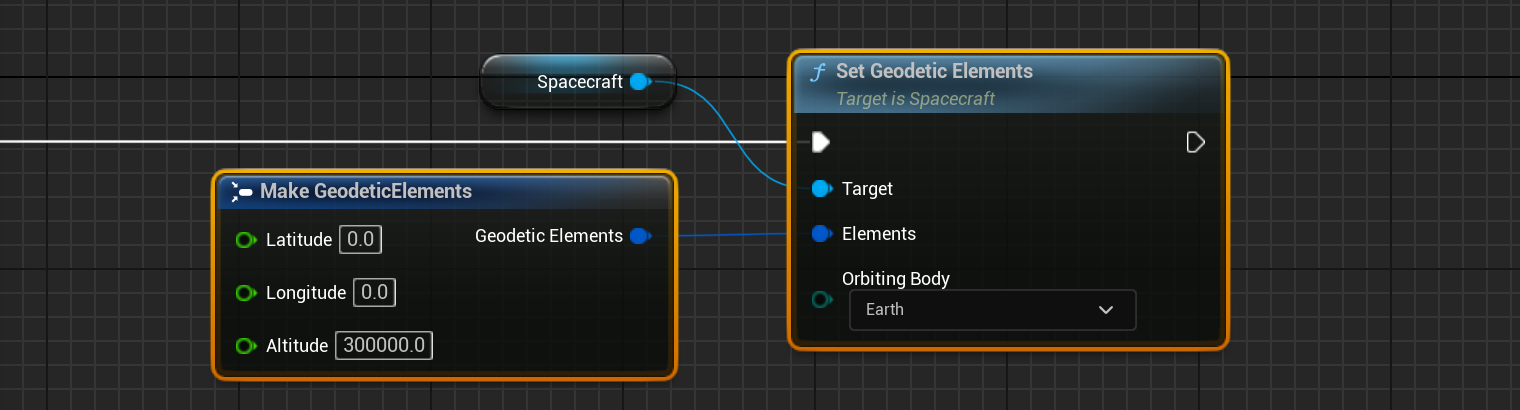
Task: Click the Geodetic Elements output pin
Action: coord(640,236)
